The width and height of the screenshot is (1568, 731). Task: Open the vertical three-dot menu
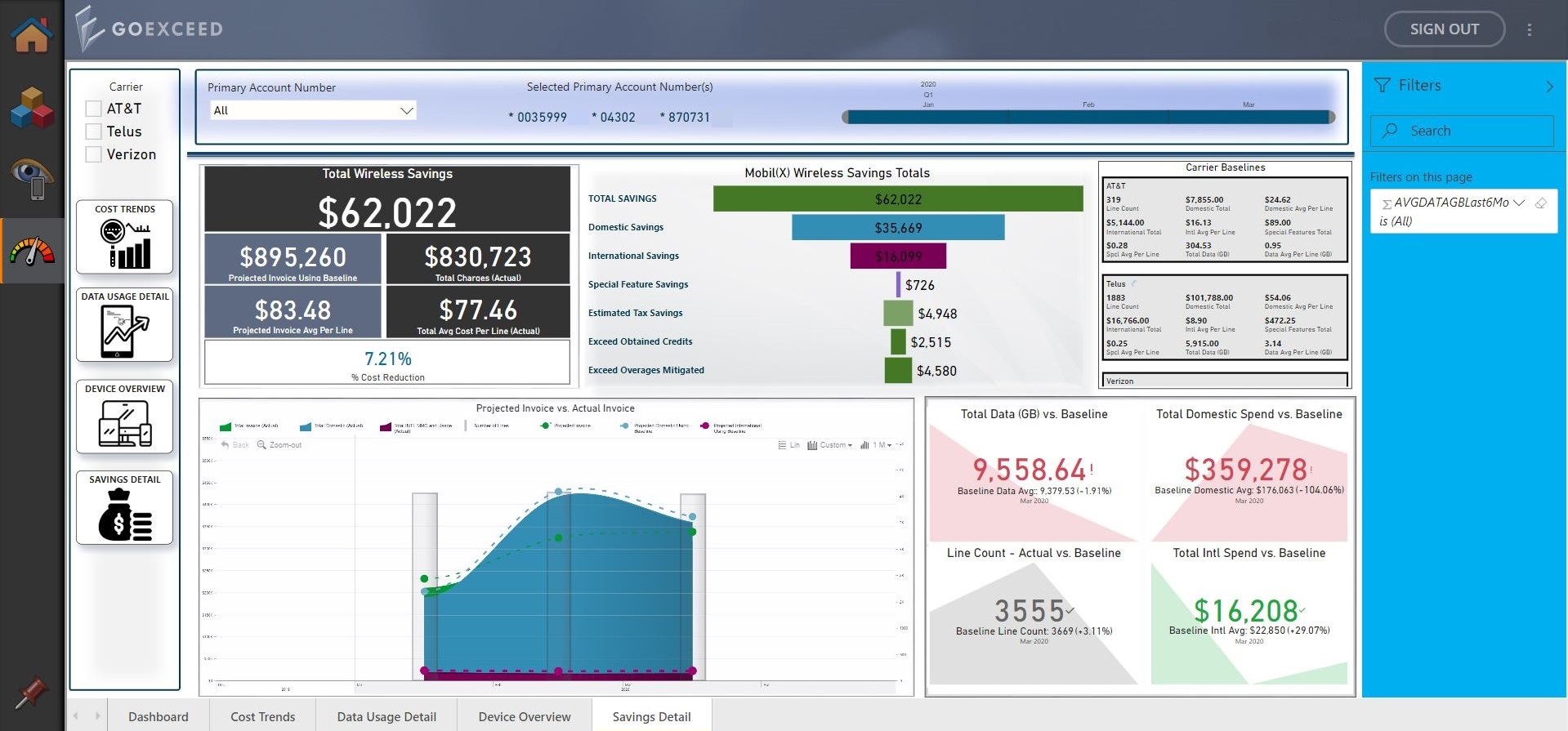click(1530, 29)
